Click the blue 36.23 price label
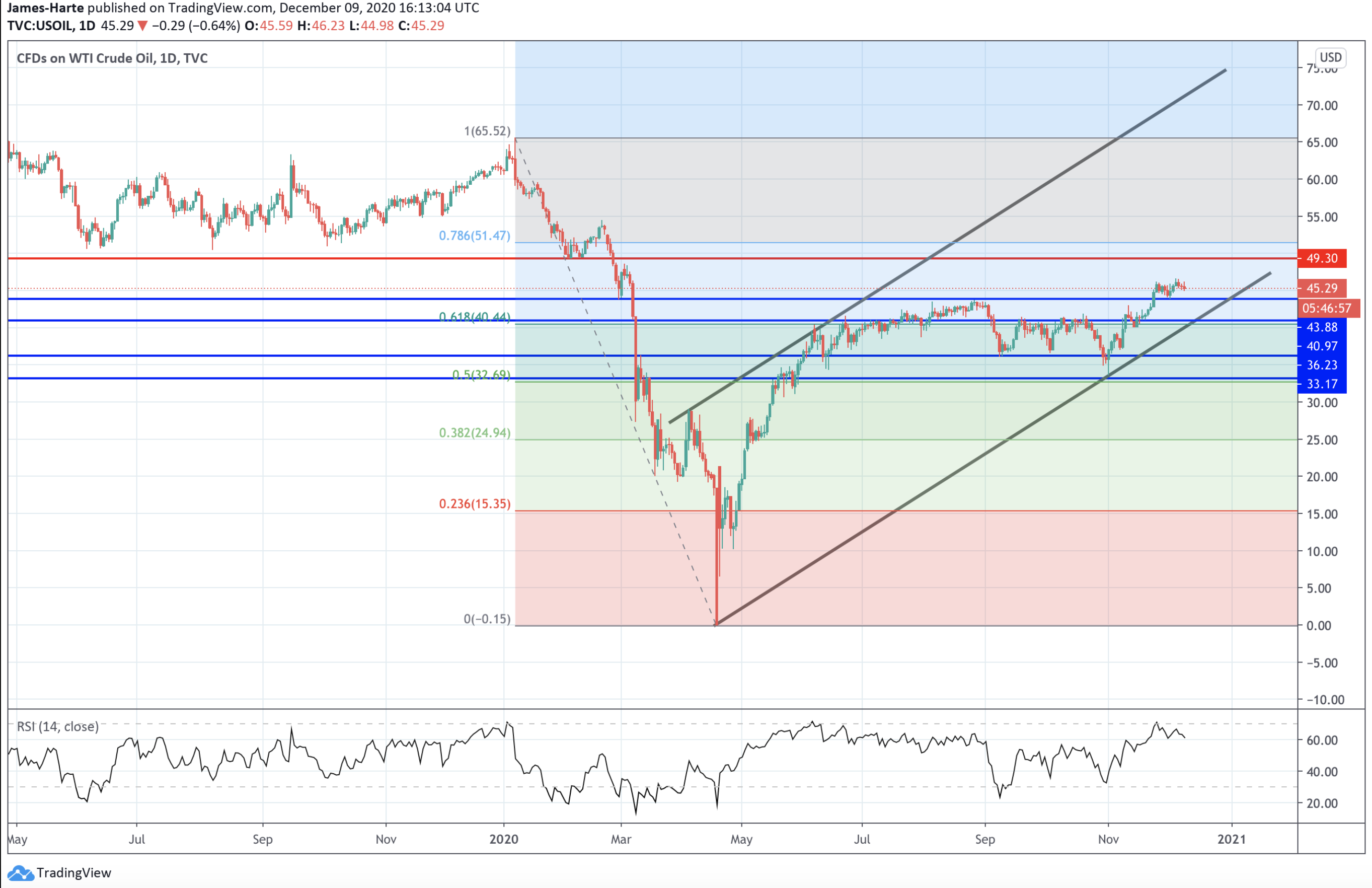Screen dimensions: 1372x888 coord(1321,365)
